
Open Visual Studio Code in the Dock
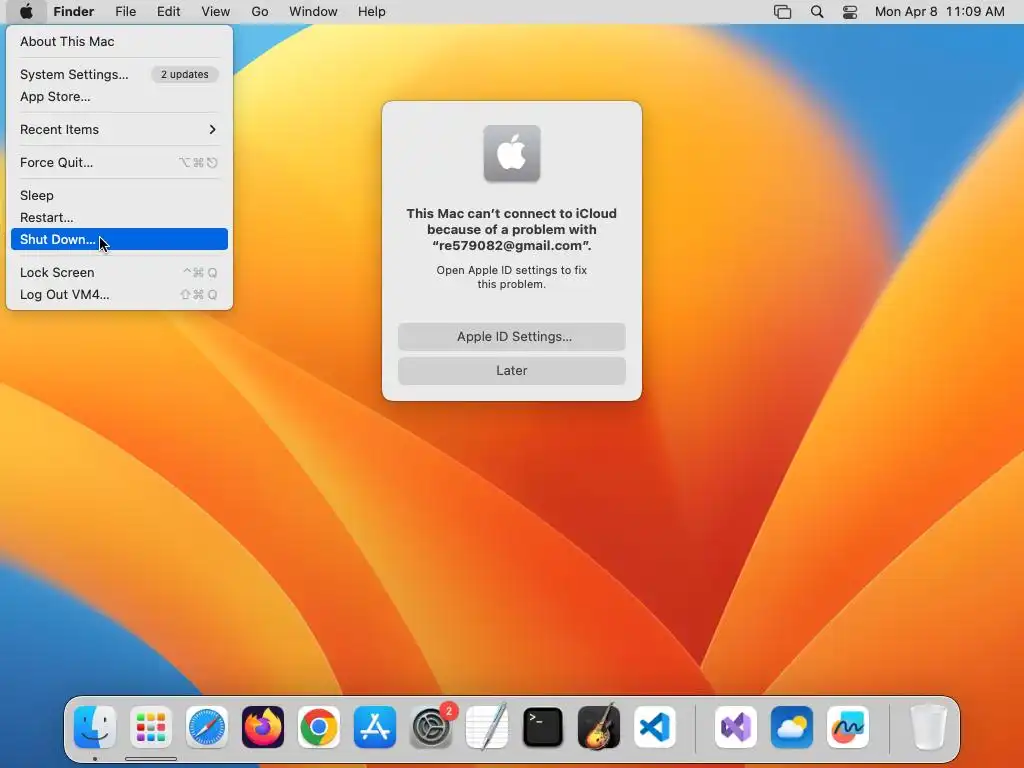coord(655,727)
